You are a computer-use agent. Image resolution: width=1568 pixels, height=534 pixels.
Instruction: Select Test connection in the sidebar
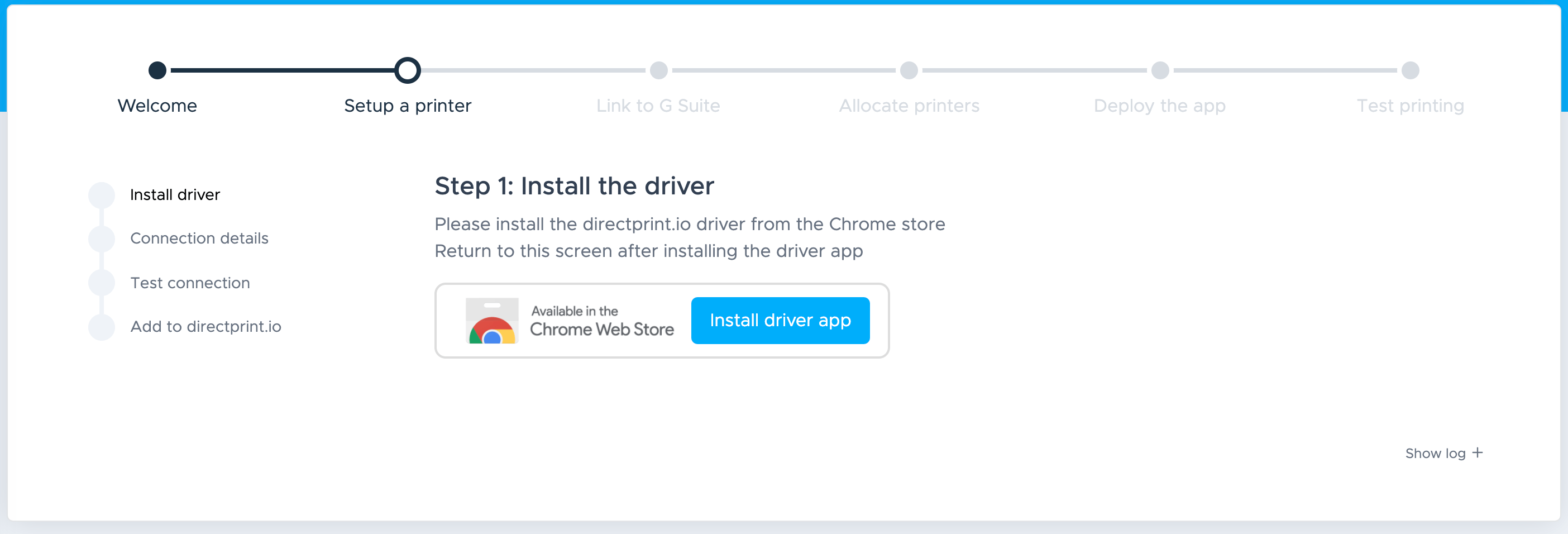pos(190,283)
